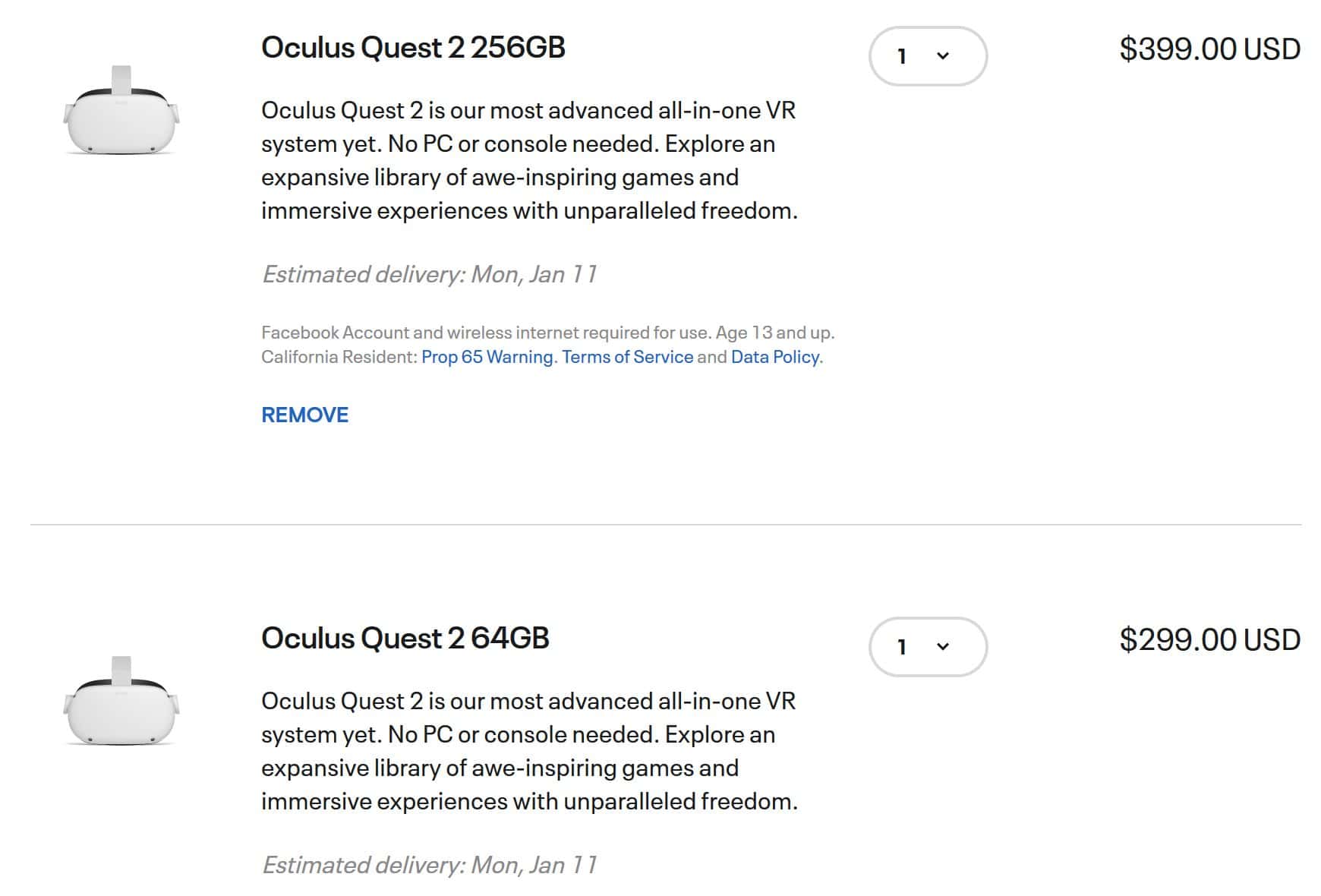The image size is (1321, 896).
Task: Click the $399.00 USD price
Action: click(x=1209, y=49)
